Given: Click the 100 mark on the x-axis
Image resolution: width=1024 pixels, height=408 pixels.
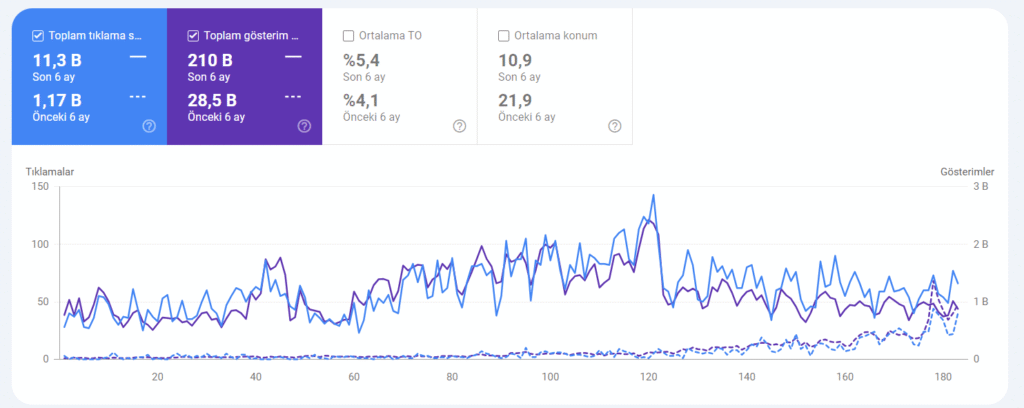Looking at the screenshot, I should (550, 377).
